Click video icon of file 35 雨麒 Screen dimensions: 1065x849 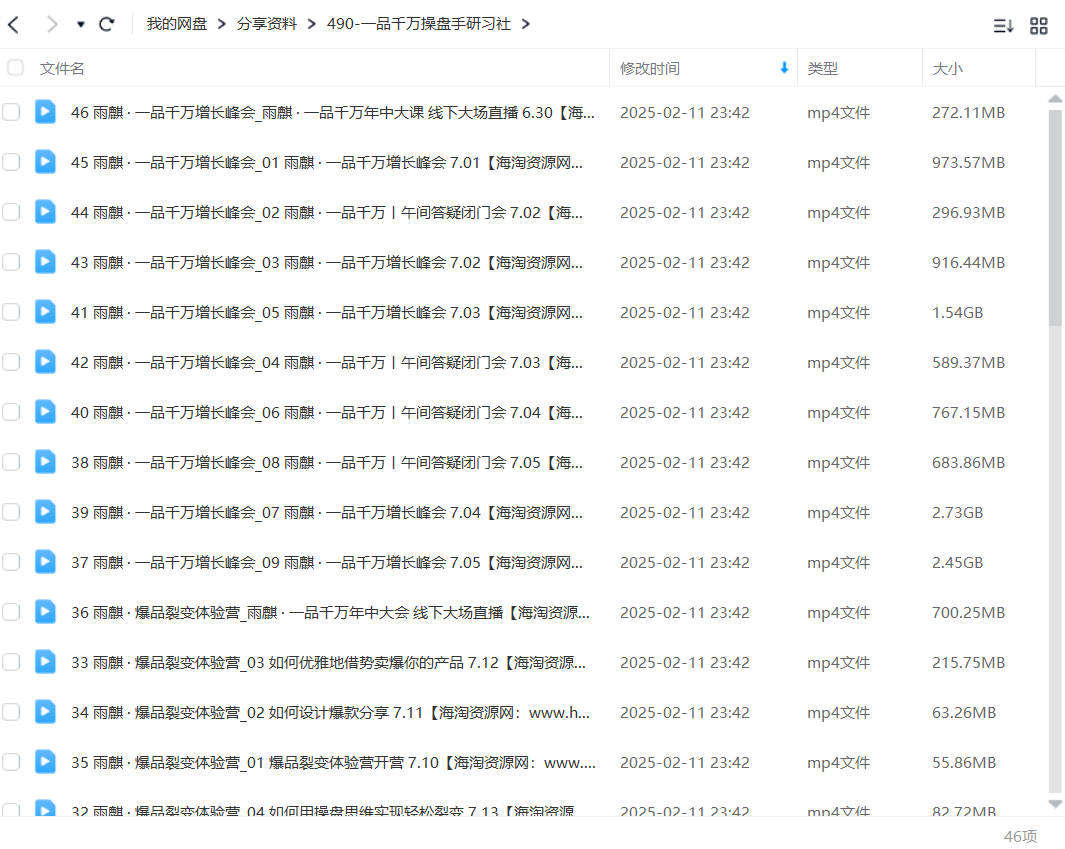click(x=46, y=762)
